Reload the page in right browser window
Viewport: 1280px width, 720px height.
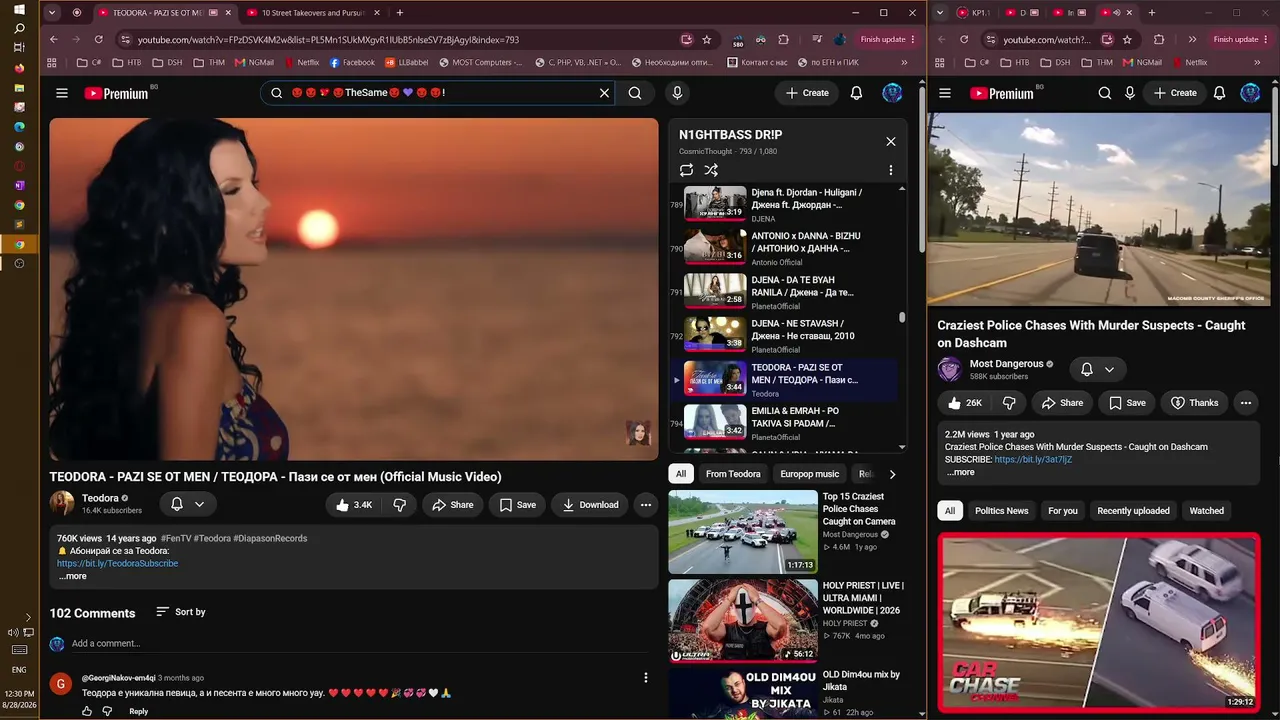pos(964,40)
